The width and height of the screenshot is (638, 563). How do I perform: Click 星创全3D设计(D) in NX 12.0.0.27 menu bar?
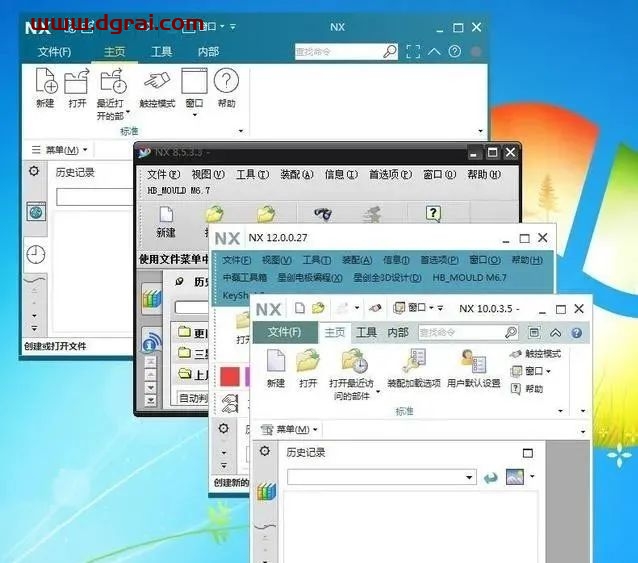click(x=387, y=277)
